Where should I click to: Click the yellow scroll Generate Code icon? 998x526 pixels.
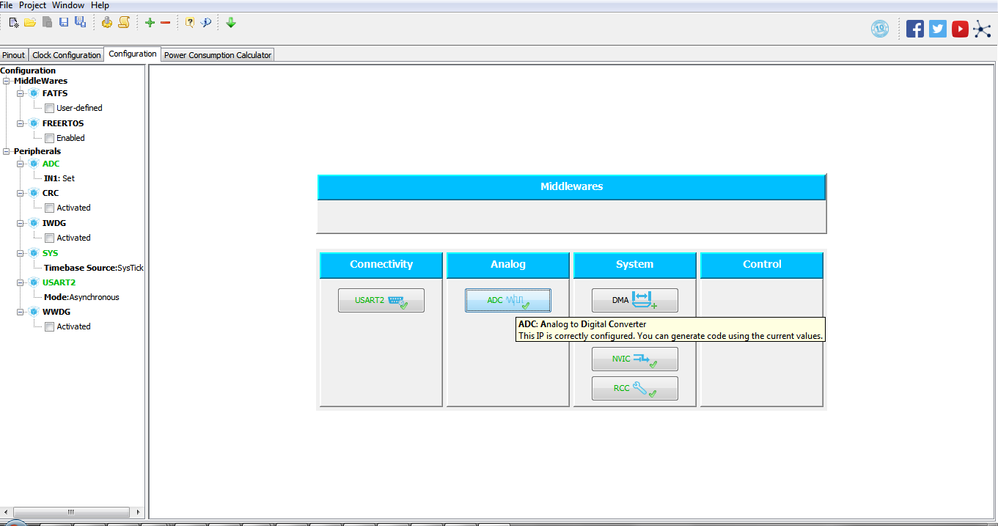point(123,22)
